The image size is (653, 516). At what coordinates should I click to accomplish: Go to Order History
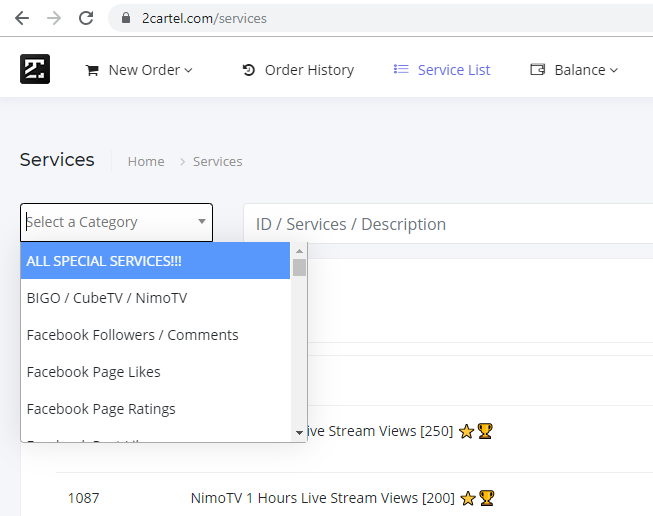pyautogui.click(x=309, y=70)
